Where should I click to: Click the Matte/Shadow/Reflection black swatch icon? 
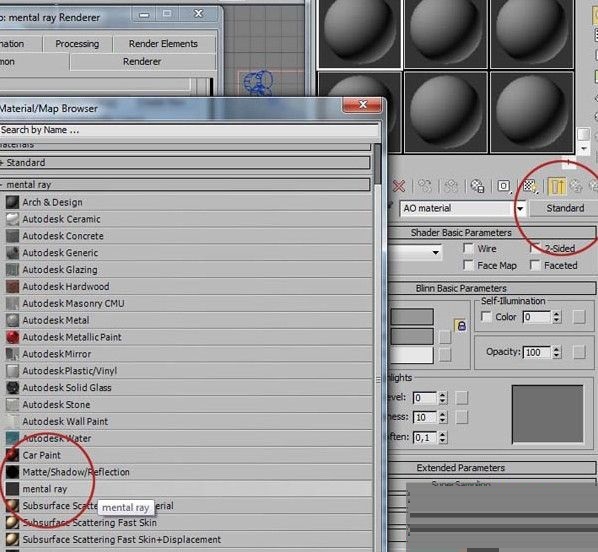[x=12, y=472]
